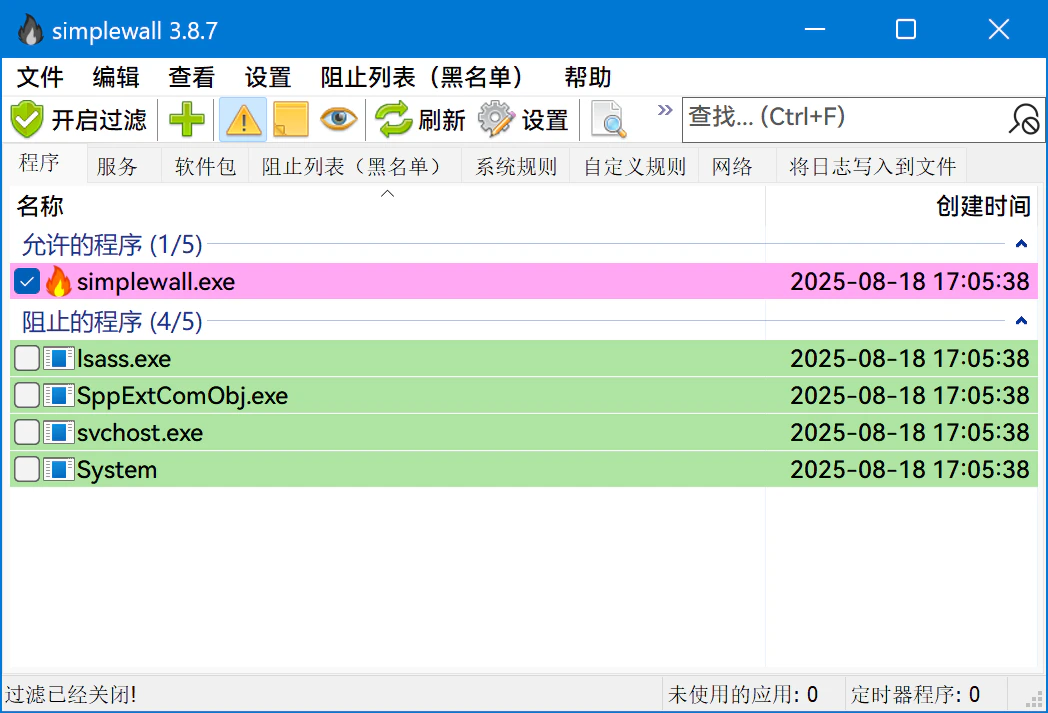Select the System row name

pos(117,470)
